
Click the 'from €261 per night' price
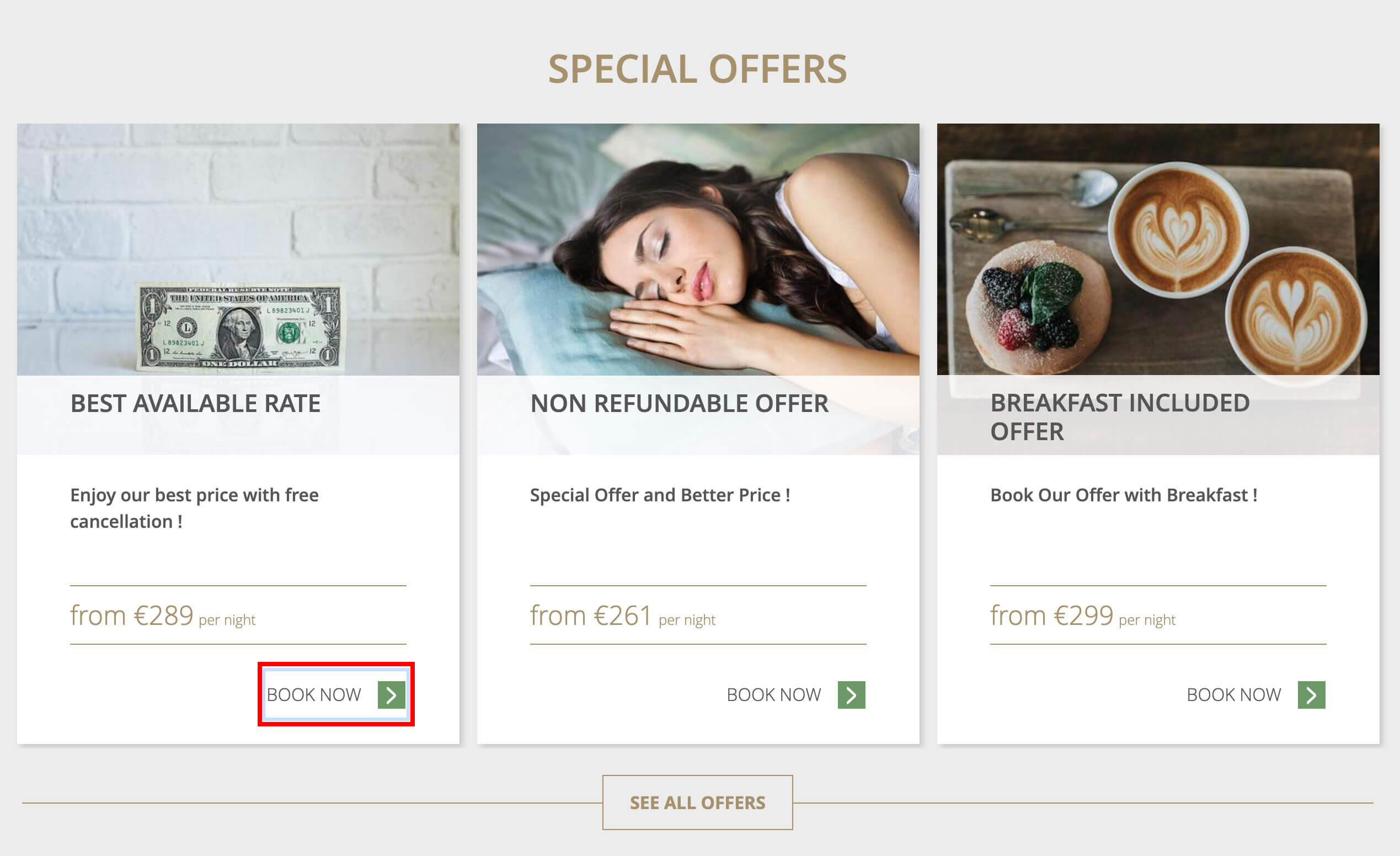622,616
